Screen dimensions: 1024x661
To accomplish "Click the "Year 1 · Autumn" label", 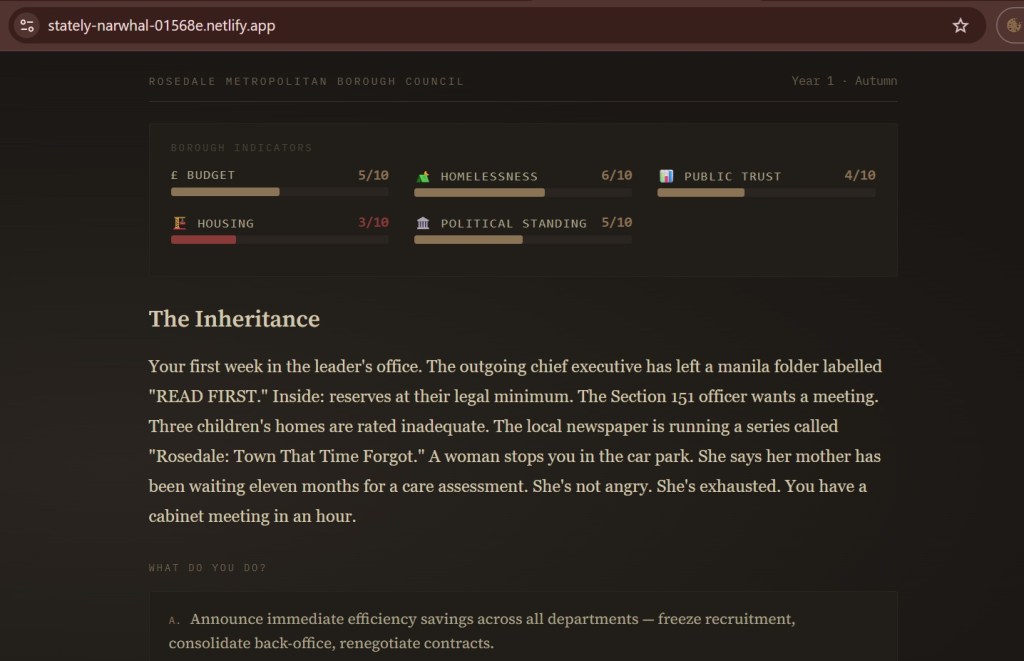I will (x=844, y=81).
